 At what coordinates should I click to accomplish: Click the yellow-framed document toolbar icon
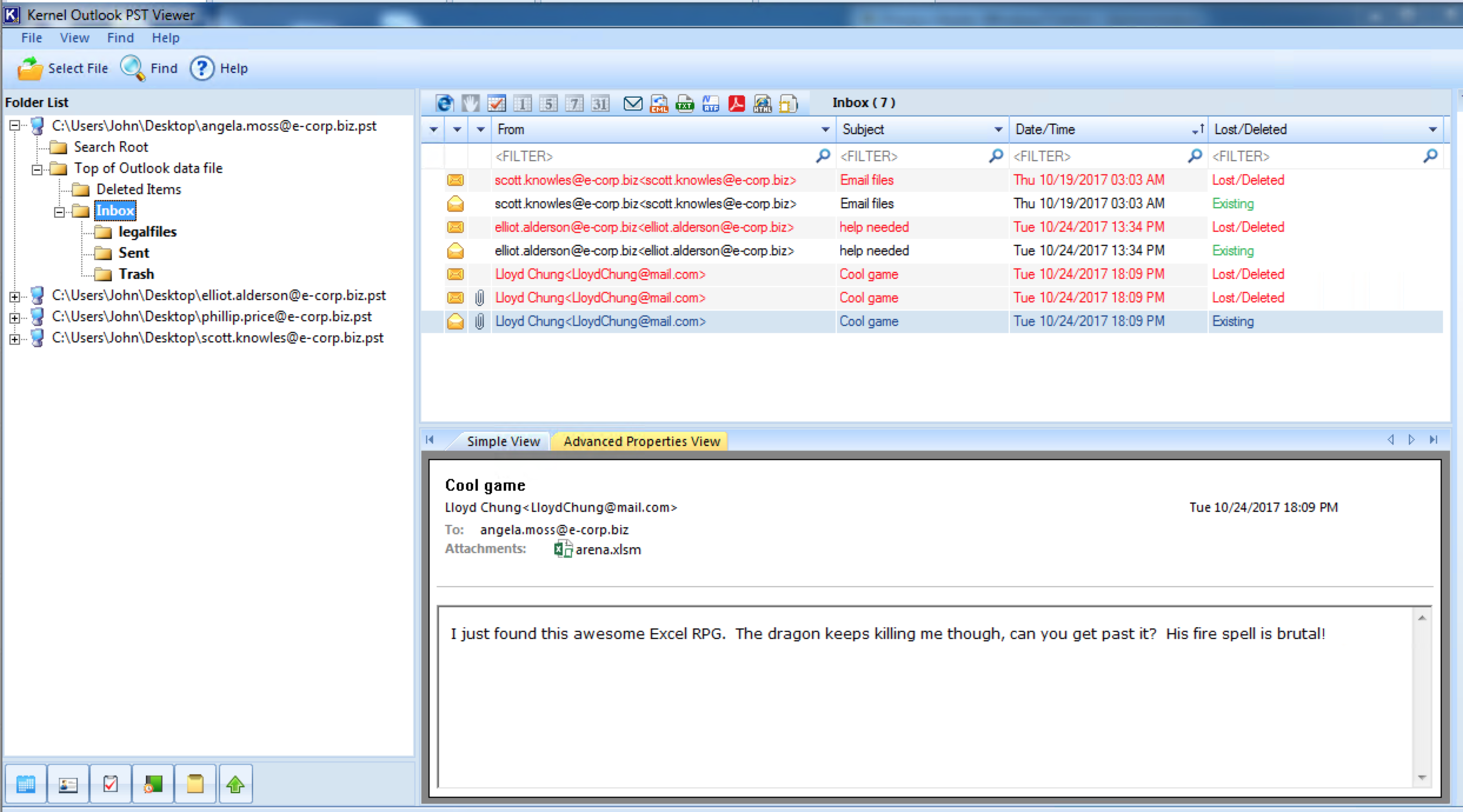pos(788,104)
